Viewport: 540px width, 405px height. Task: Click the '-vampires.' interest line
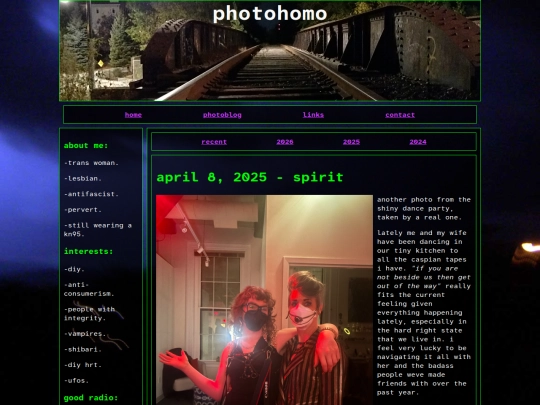click(85, 334)
